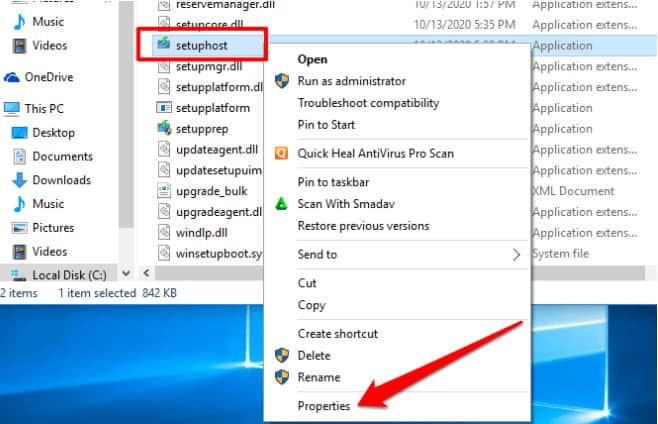Click the green Smadav triangle icon
This screenshot has width=658, height=424.
(x=281, y=204)
